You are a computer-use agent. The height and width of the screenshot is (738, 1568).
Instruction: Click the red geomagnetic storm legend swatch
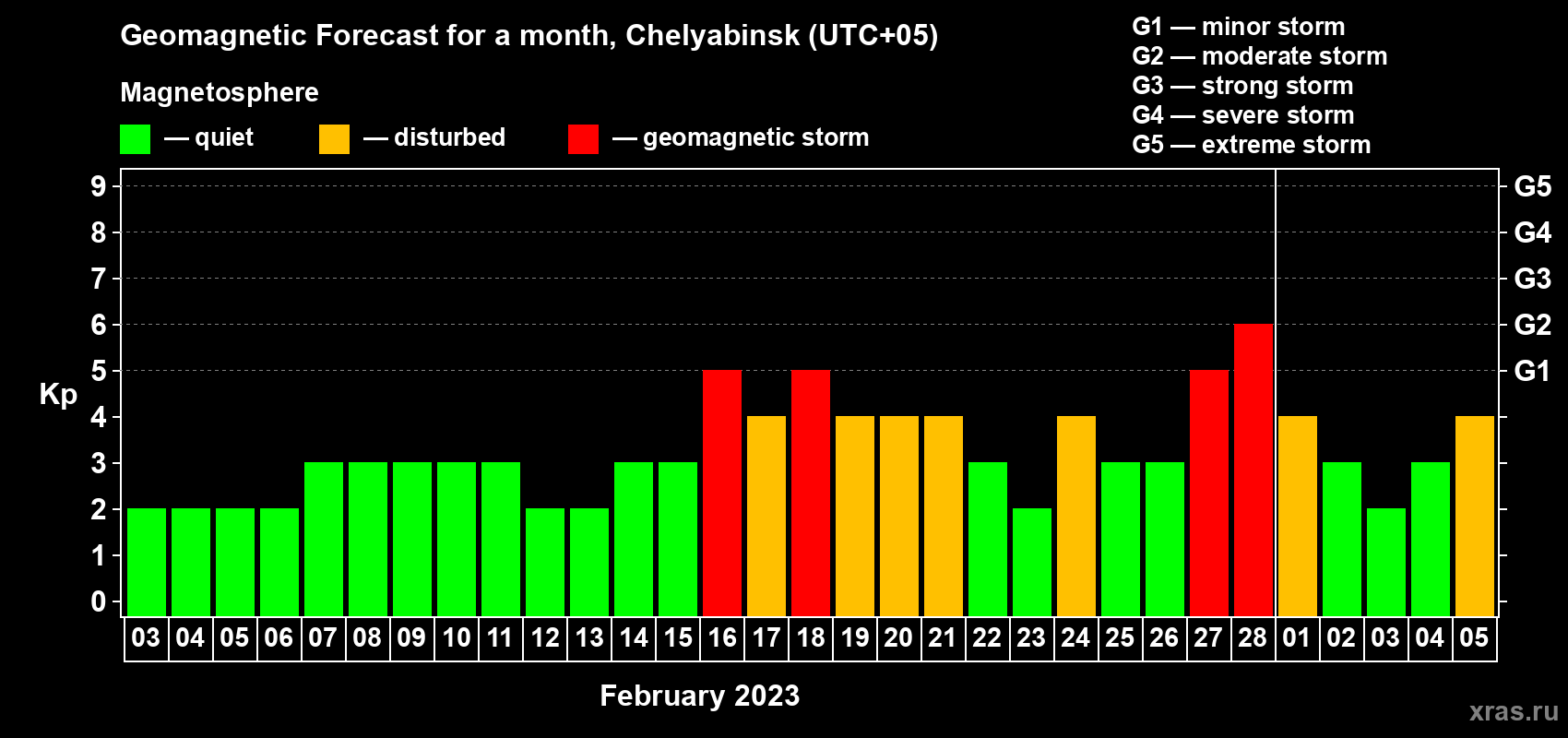(x=583, y=139)
